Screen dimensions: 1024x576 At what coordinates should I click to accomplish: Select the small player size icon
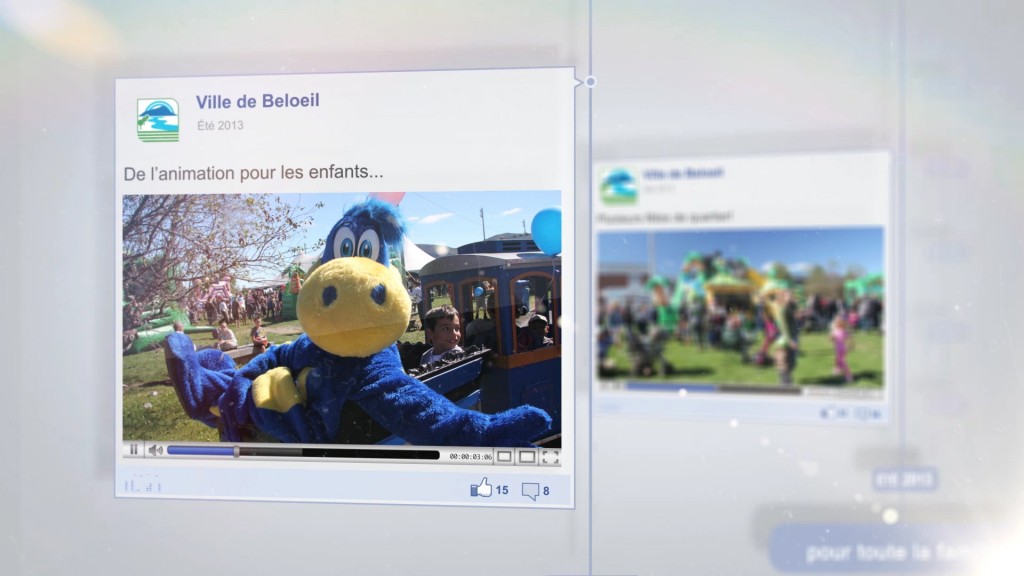pyautogui.click(x=504, y=456)
